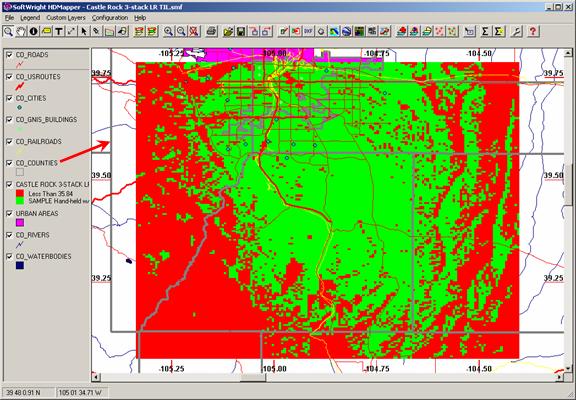Screen dimensions: 576x400
Task: Open settings with the wrench icon
Action: click(x=516, y=32)
